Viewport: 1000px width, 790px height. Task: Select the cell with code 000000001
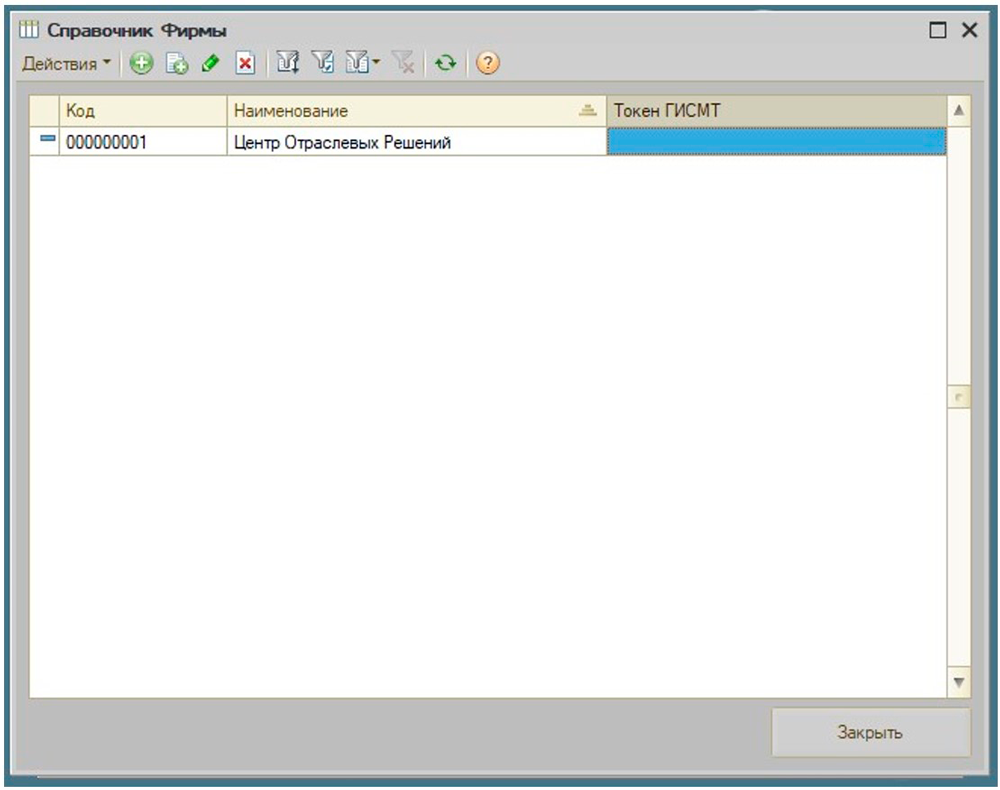[x=144, y=142]
